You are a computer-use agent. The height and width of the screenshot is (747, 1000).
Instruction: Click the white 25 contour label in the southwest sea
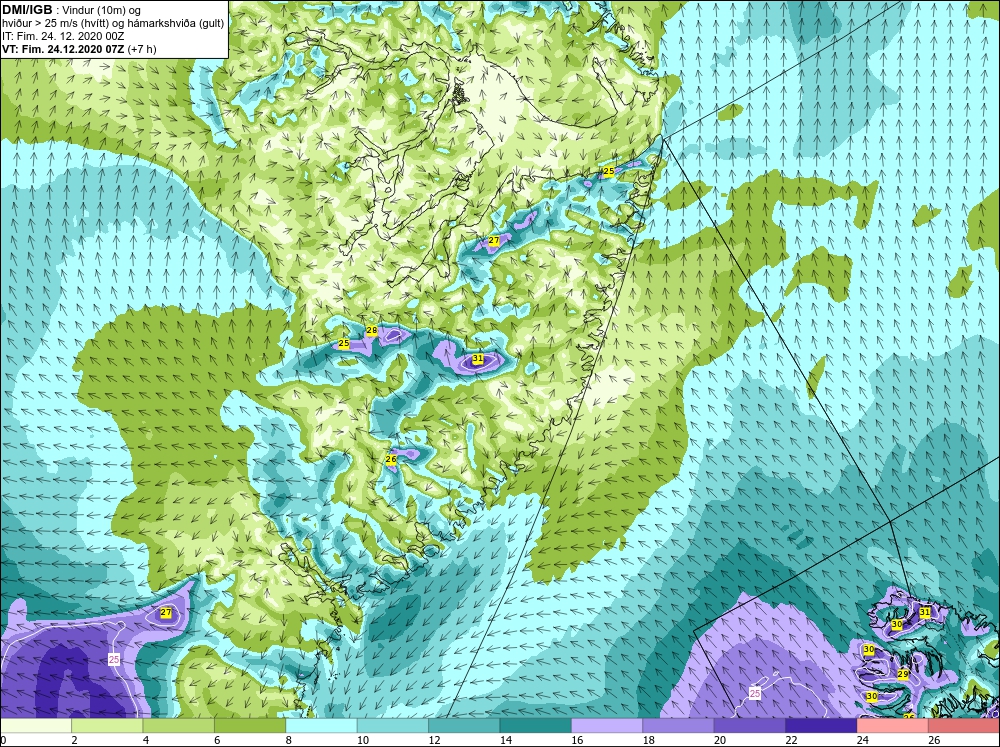point(114,660)
